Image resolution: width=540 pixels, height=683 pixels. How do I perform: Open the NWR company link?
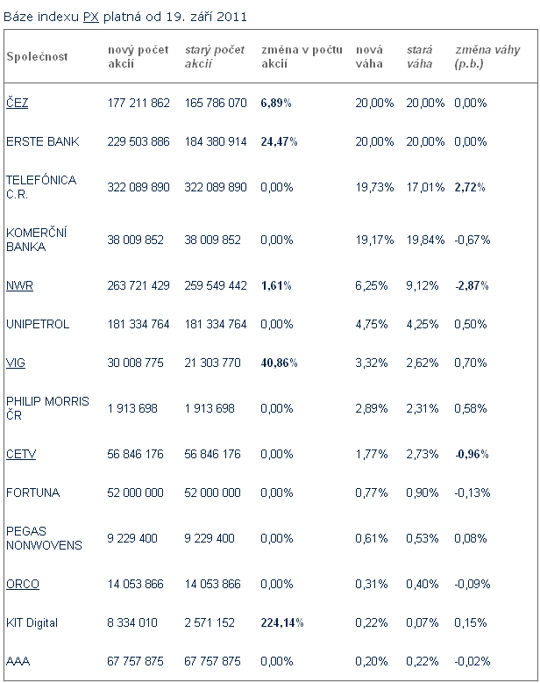tap(20, 286)
